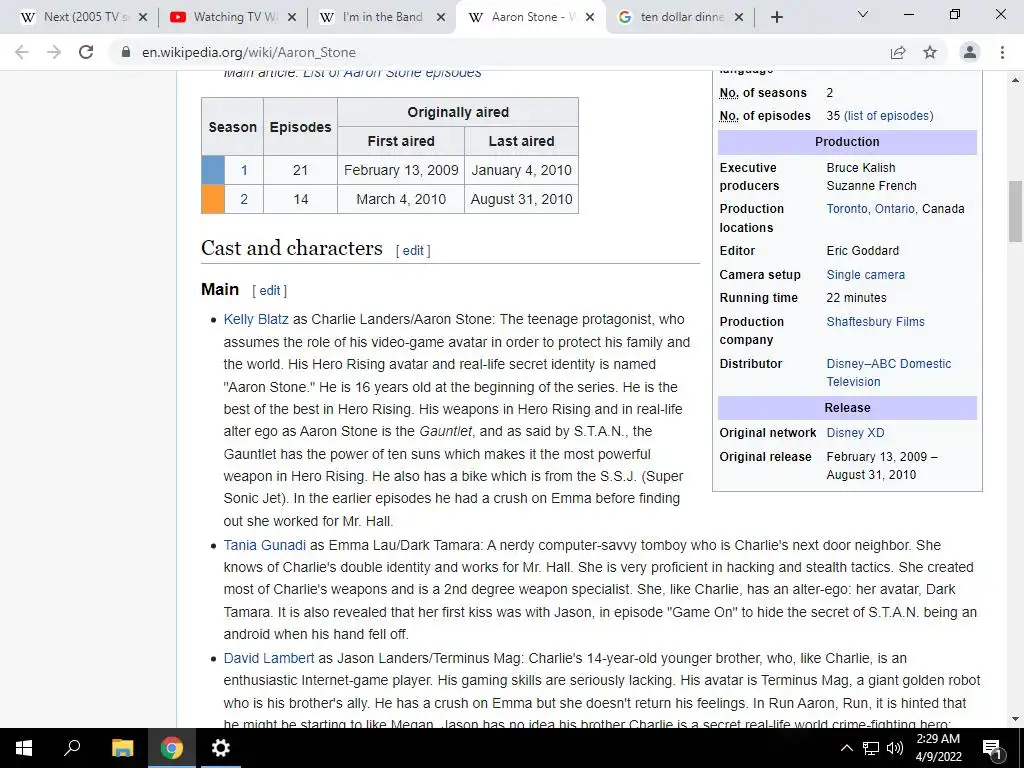Screen dimensions: 1024x768
Task: Select the "January 4, 2010" table cell
Action: coord(521,170)
